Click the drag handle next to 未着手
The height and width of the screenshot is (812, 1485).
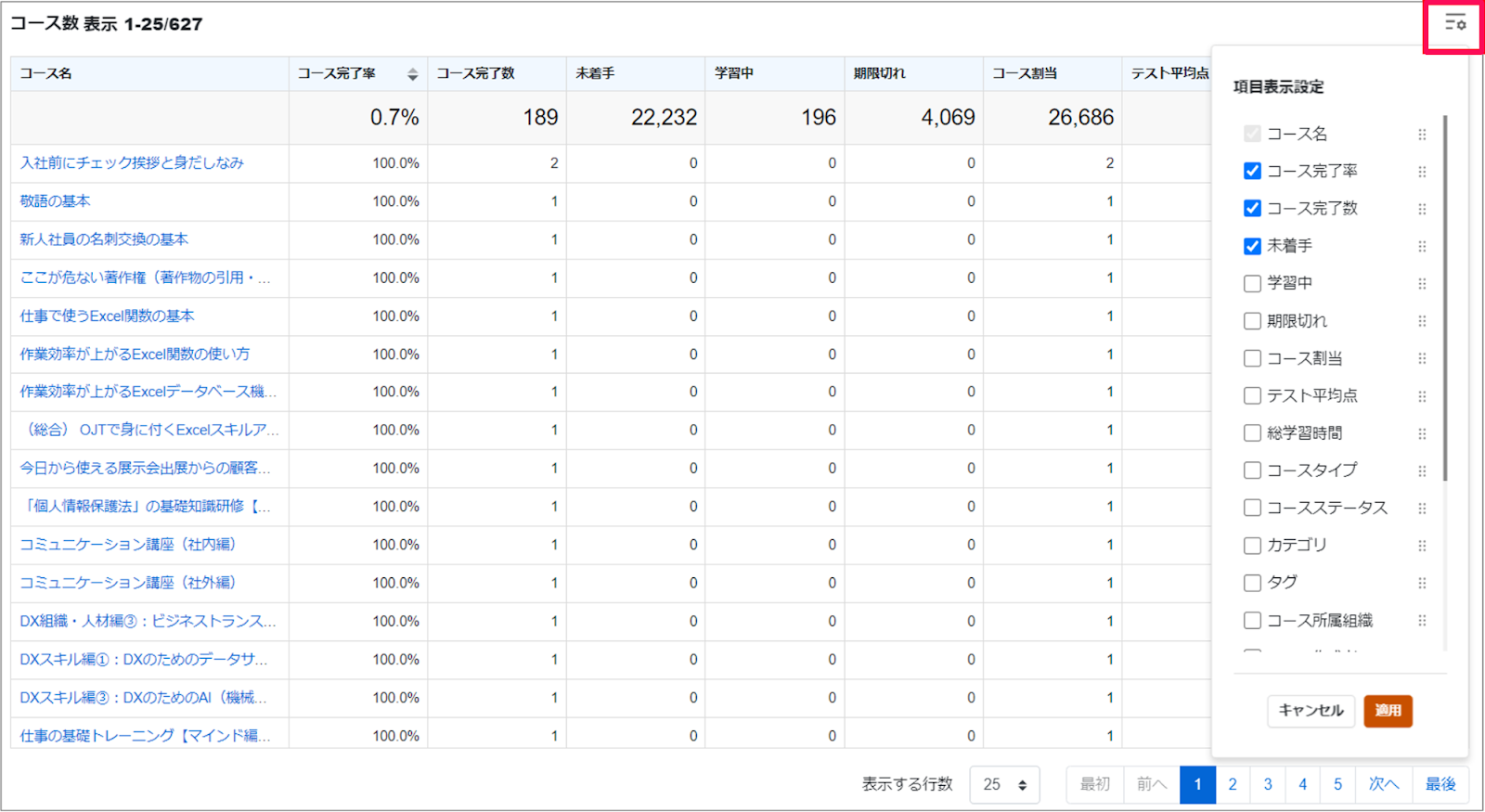1422,246
